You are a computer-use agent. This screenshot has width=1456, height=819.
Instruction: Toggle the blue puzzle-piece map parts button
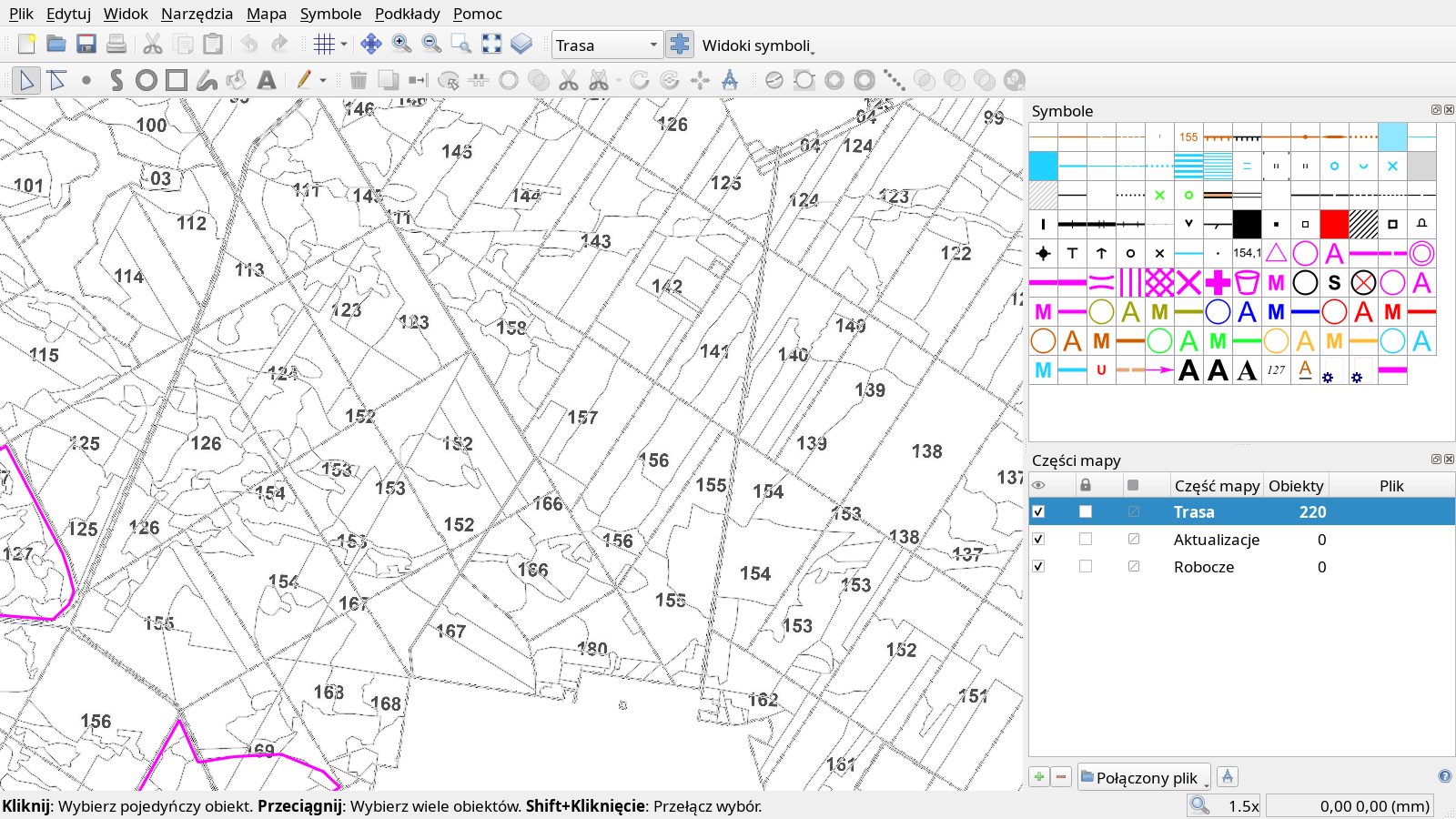click(x=679, y=44)
